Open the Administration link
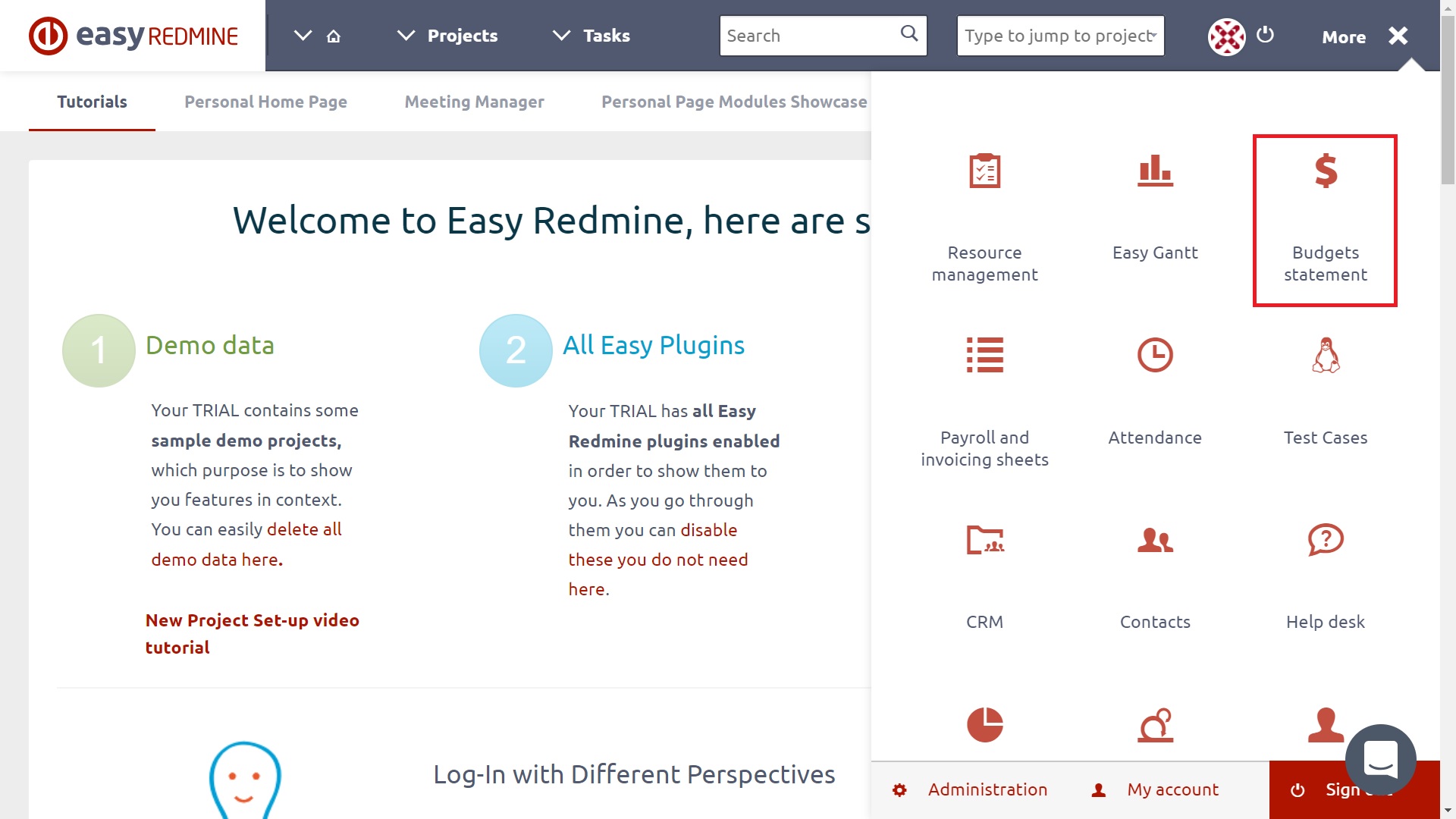The image size is (1456, 819). click(x=987, y=789)
